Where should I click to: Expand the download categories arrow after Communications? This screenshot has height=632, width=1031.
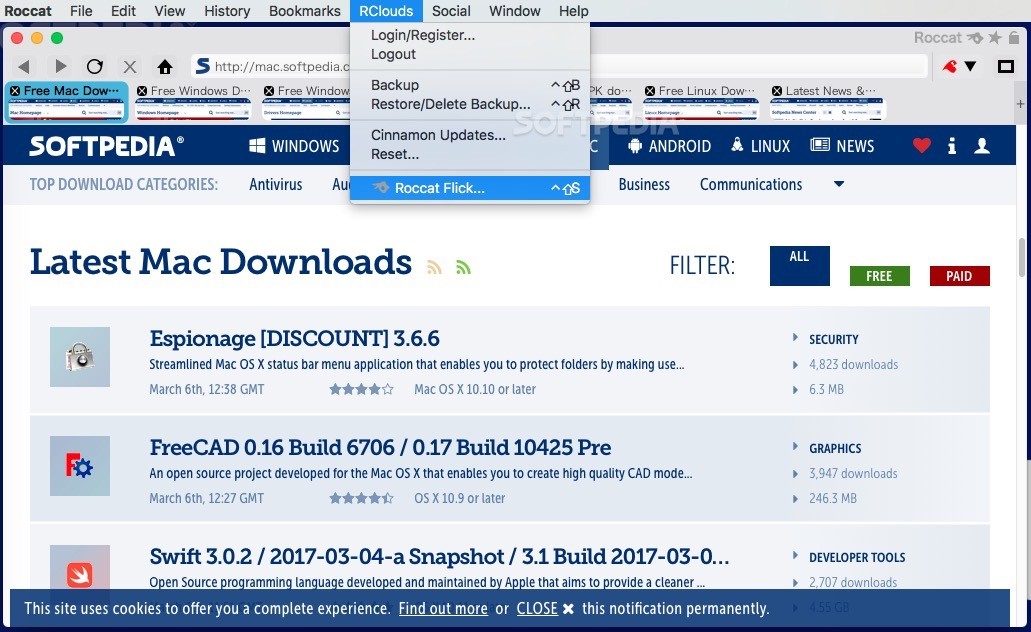click(x=838, y=184)
